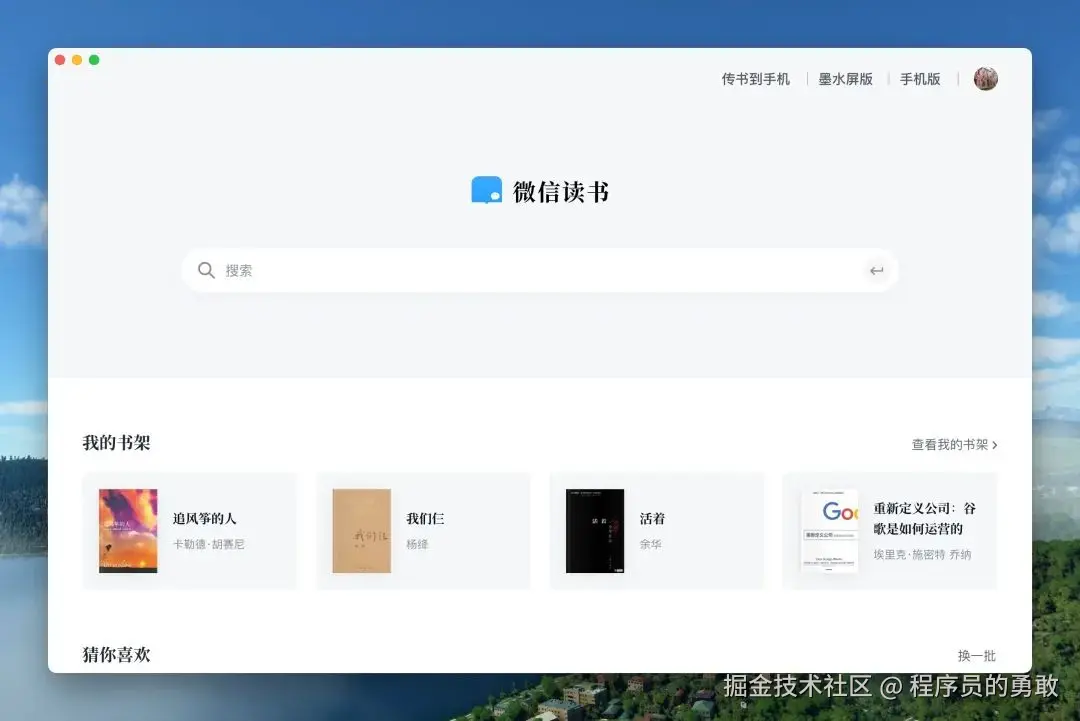Switch to 手机版 view
1080x721 pixels.
(920, 78)
